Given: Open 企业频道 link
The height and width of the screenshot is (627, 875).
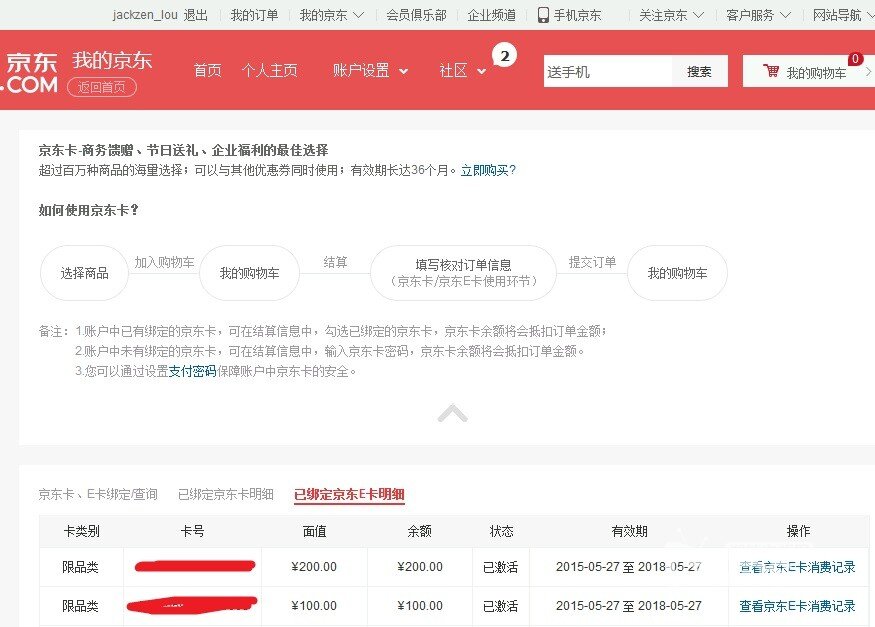Looking at the screenshot, I should click(491, 15).
